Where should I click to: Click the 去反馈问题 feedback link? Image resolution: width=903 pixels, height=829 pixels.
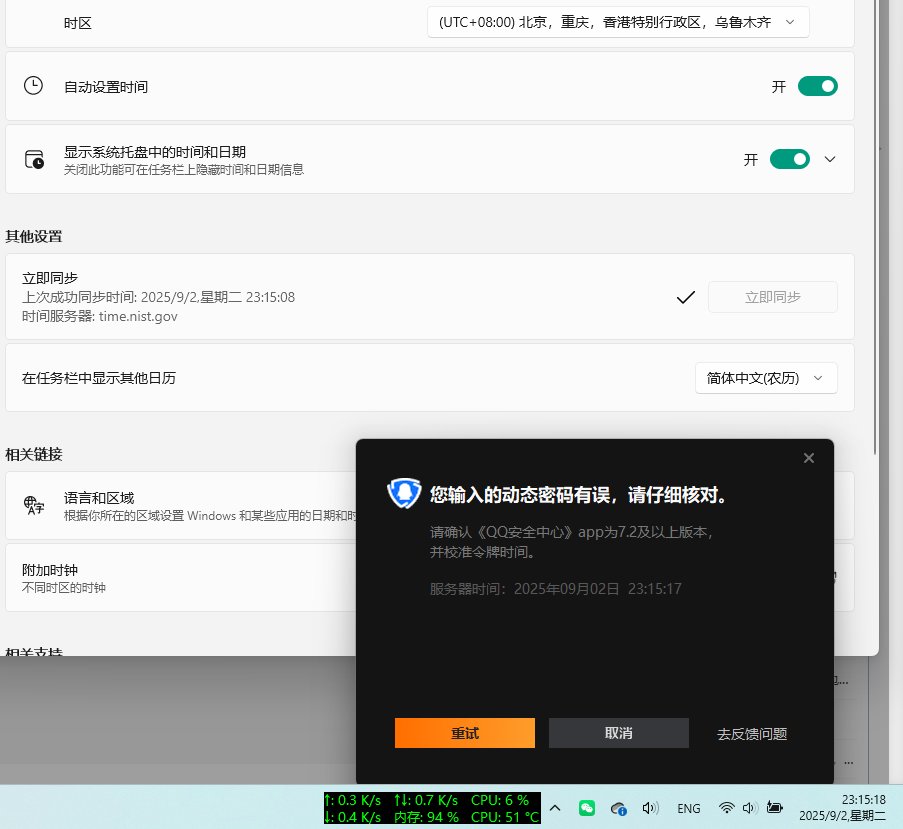click(x=751, y=734)
